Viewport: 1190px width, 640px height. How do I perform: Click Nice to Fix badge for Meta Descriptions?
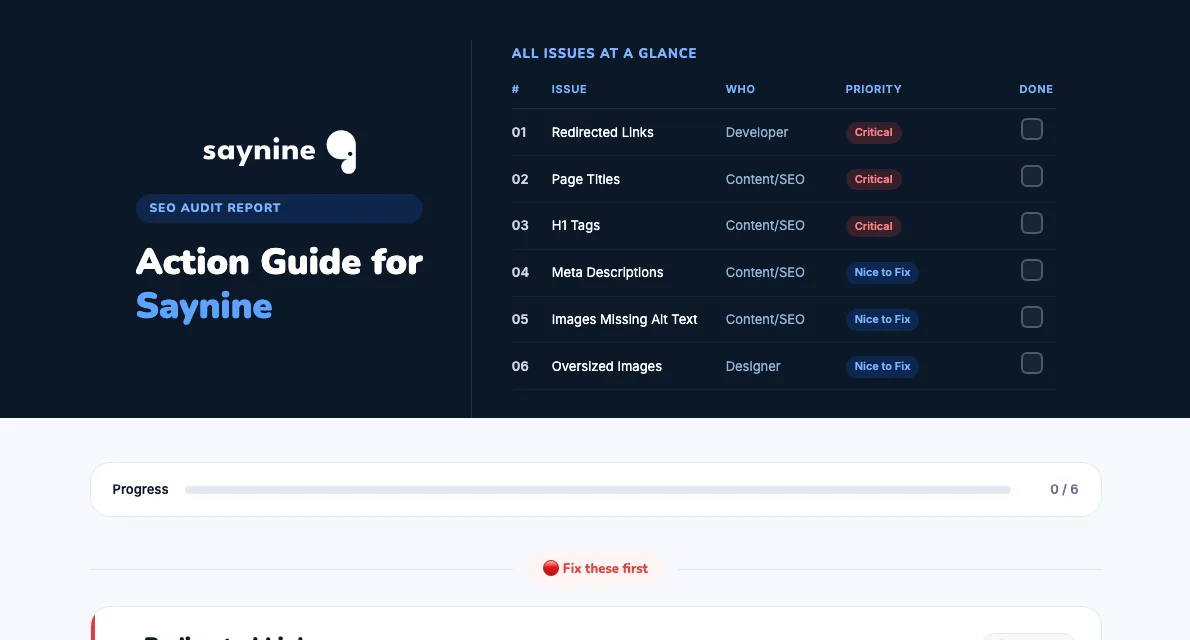(x=882, y=273)
